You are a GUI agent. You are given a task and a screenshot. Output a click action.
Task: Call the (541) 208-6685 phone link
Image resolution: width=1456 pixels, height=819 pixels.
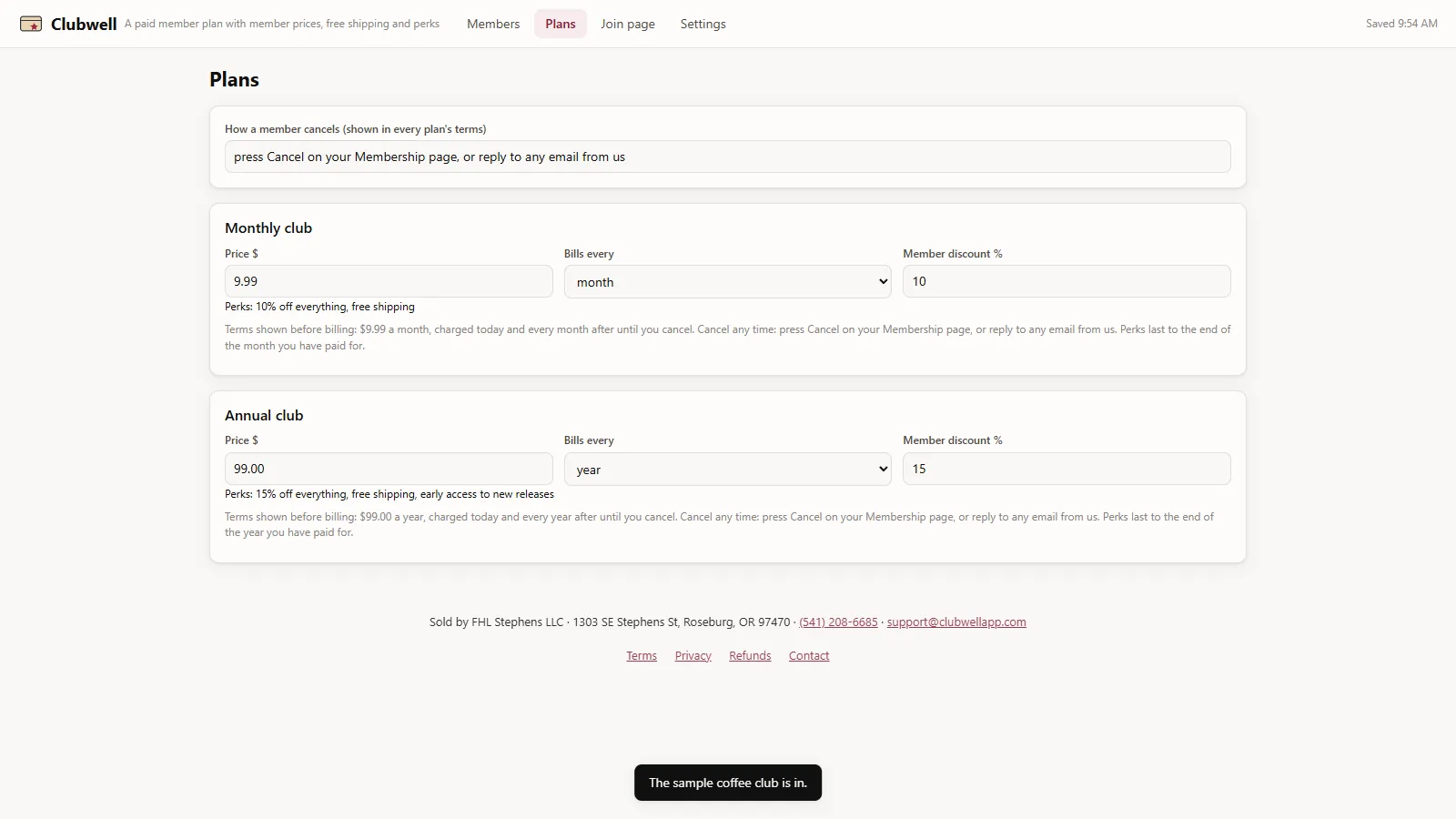coord(838,622)
